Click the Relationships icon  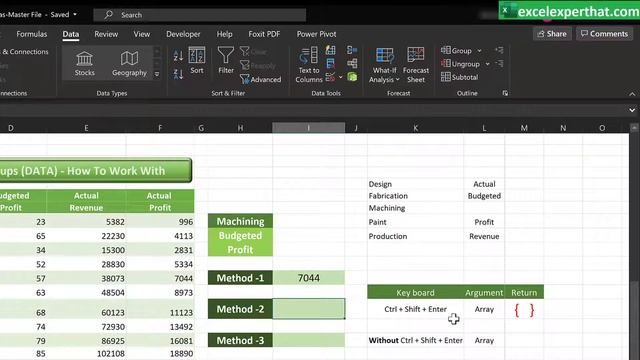tap(352, 63)
